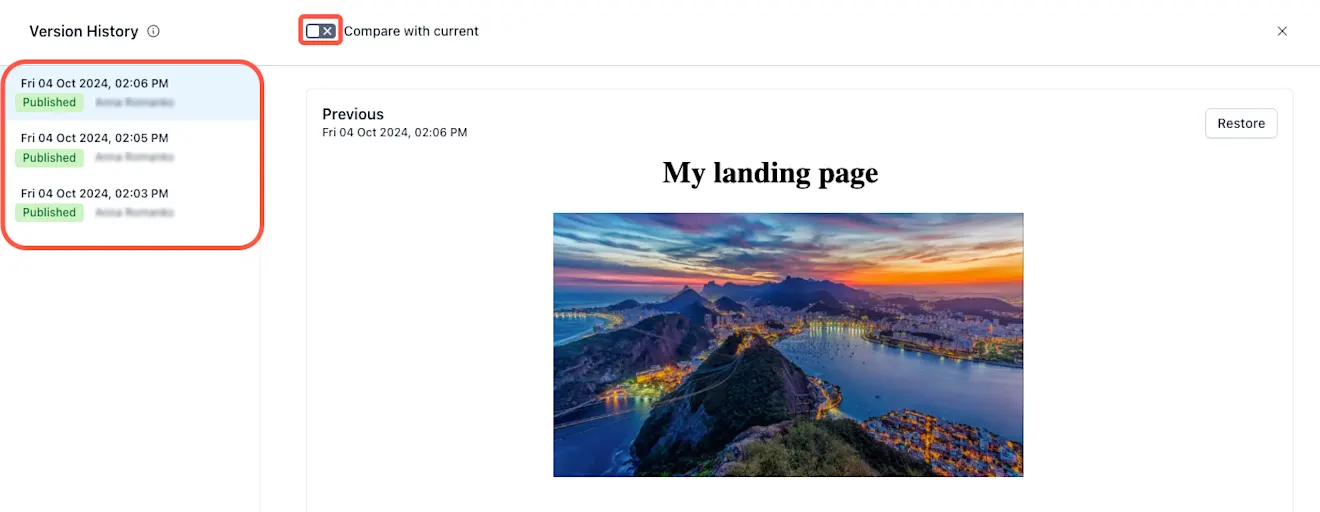Viewport: 1320px width, 512px height.
Task: Click the author name on 02:06 PM version
Action: pos(135,102)
